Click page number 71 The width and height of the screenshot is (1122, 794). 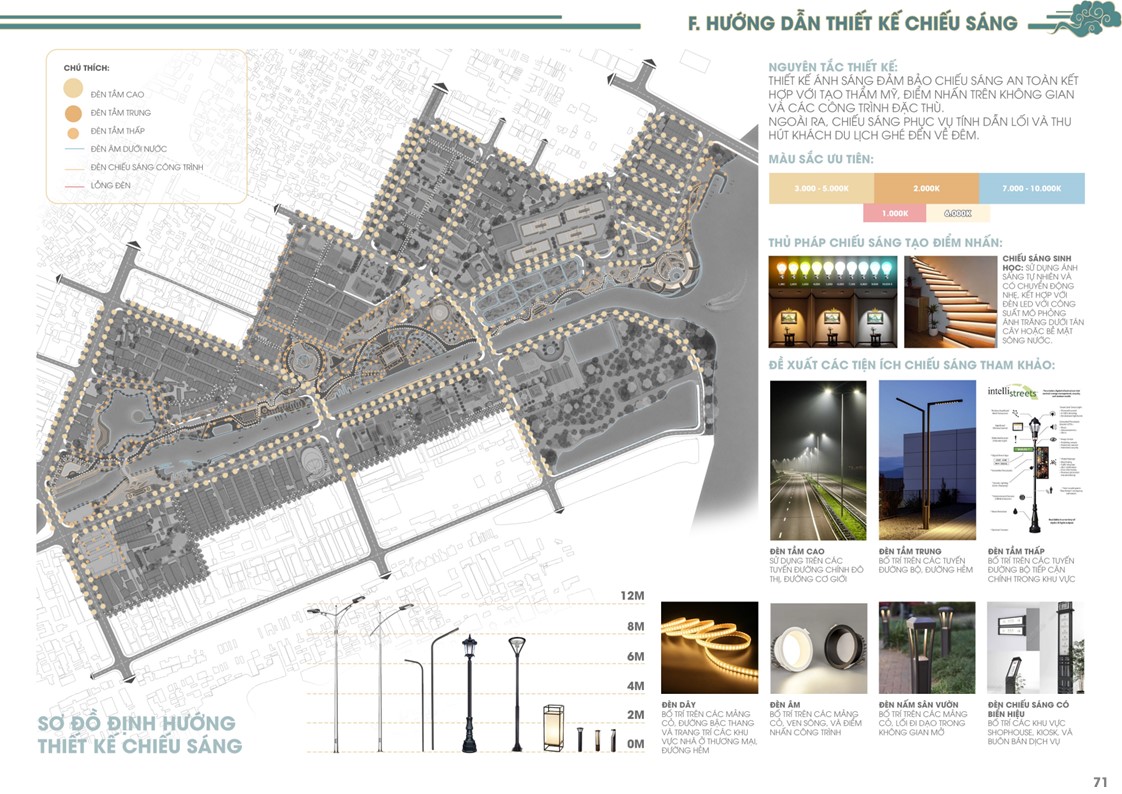1101,782
